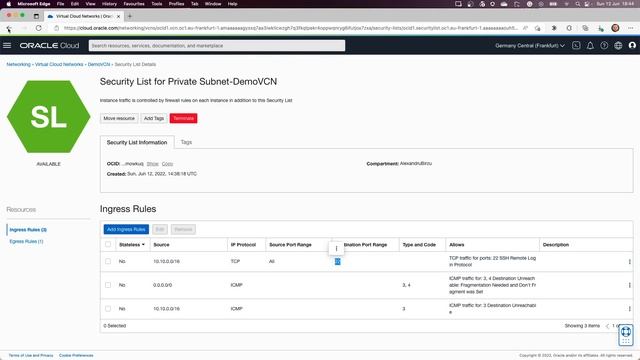The width and height of the screenshot is (640, 360).
Task: Go back using the browser back arrow
Action: pos(9,28)
